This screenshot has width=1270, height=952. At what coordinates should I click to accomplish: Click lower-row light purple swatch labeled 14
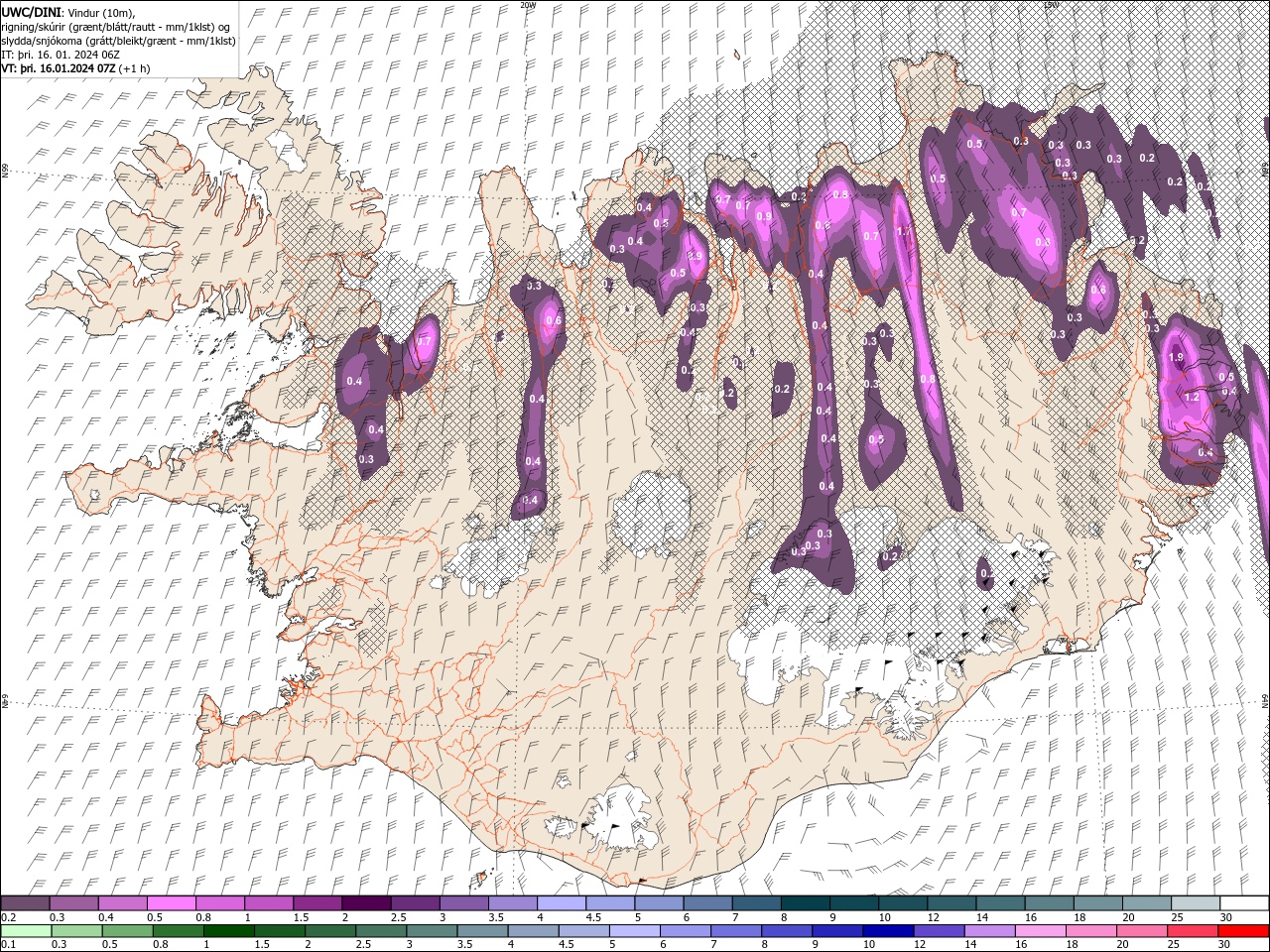990,931
